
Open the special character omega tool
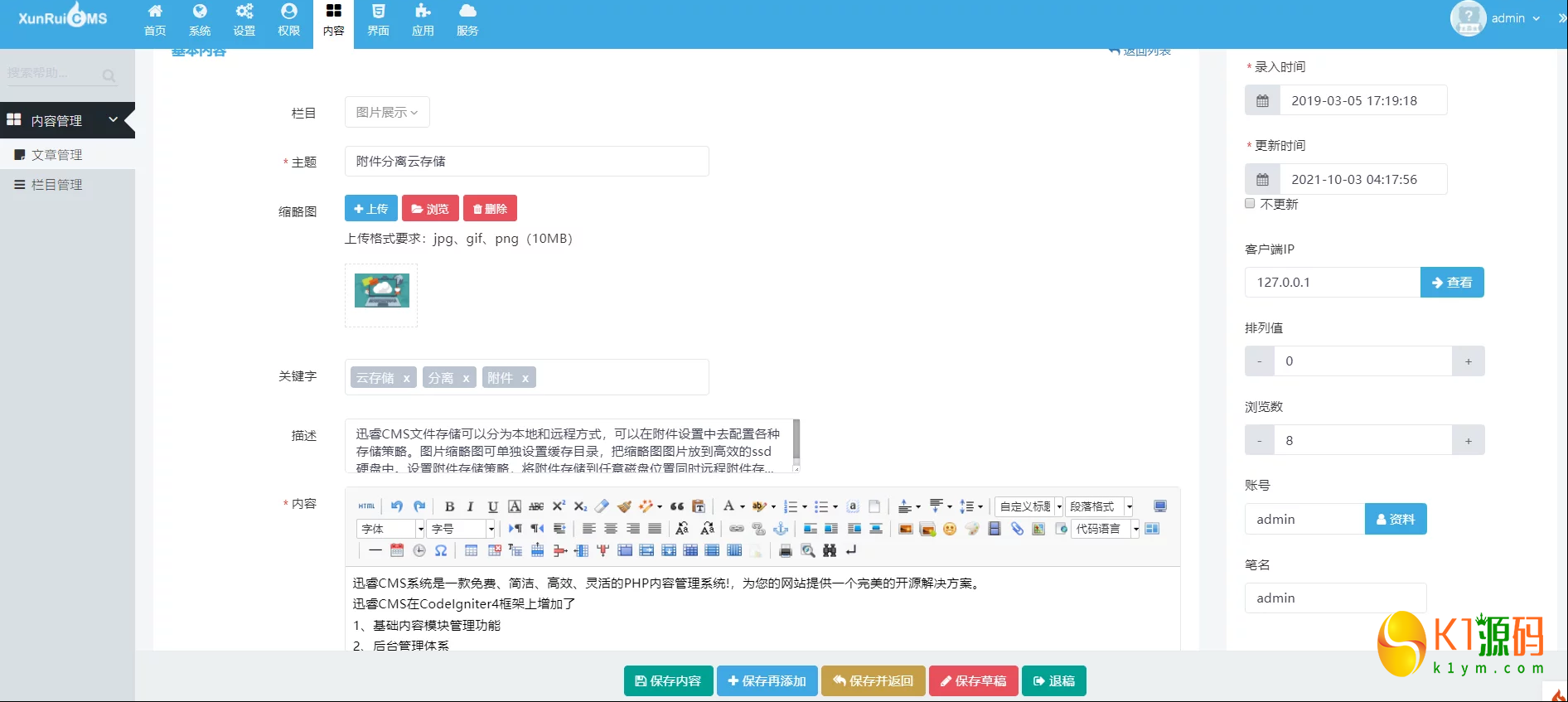441,550
